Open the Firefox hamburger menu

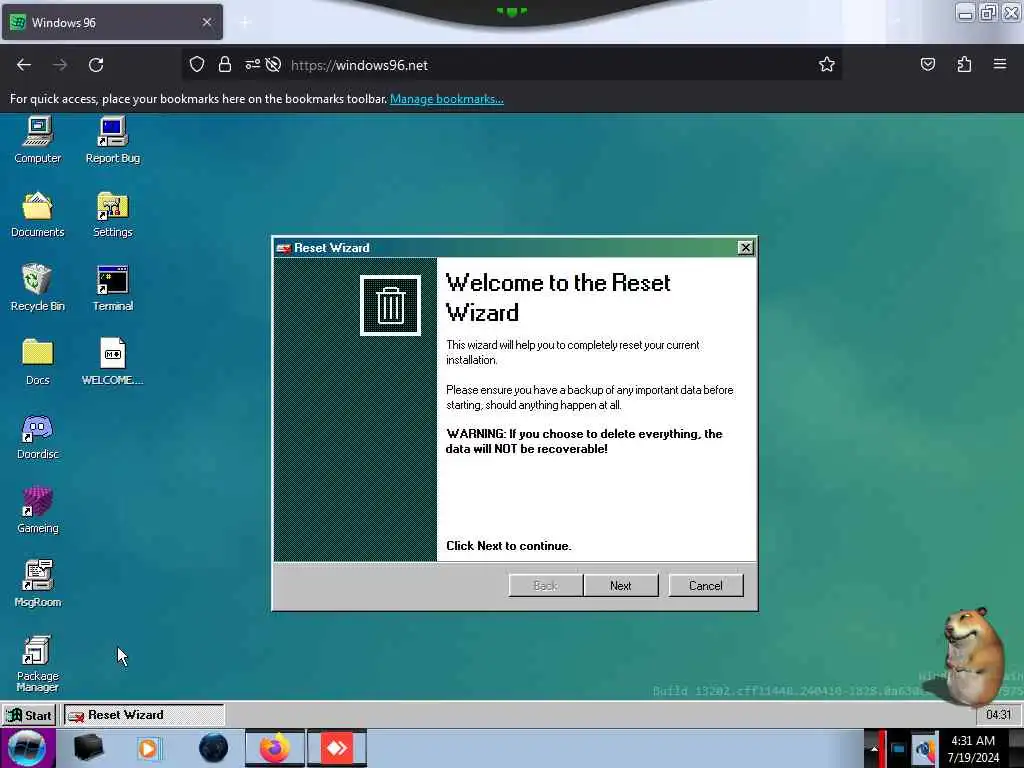1000,65
